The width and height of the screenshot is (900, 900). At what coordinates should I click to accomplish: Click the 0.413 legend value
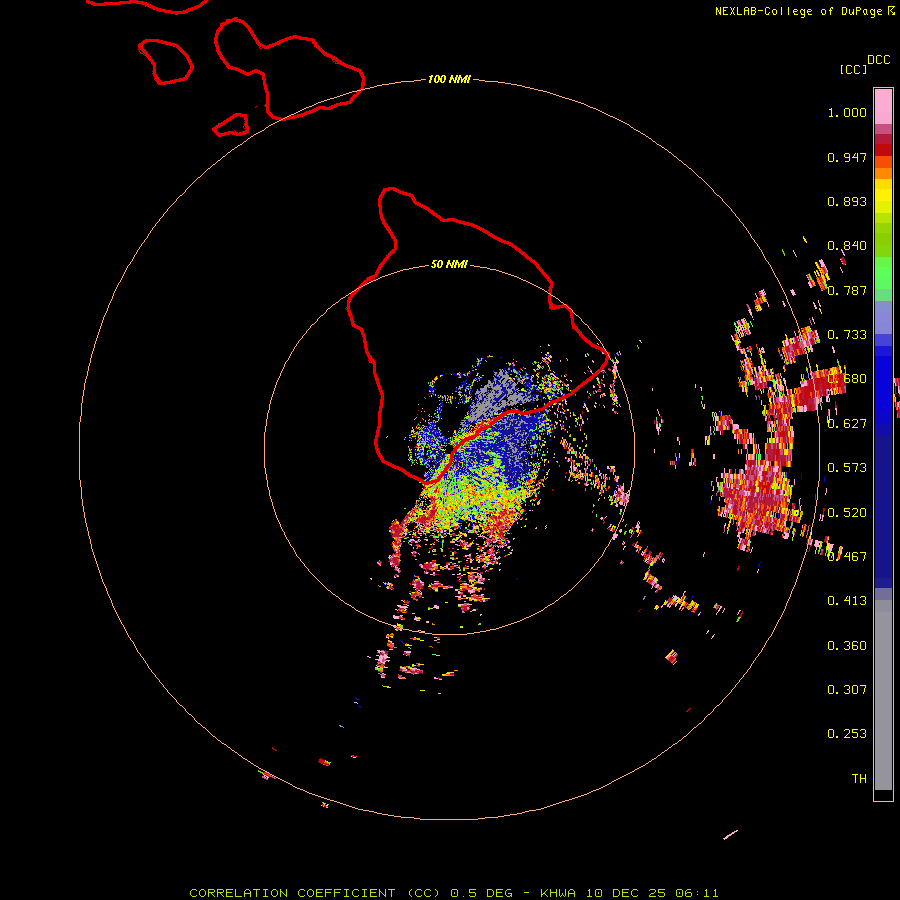click(847, 601)
